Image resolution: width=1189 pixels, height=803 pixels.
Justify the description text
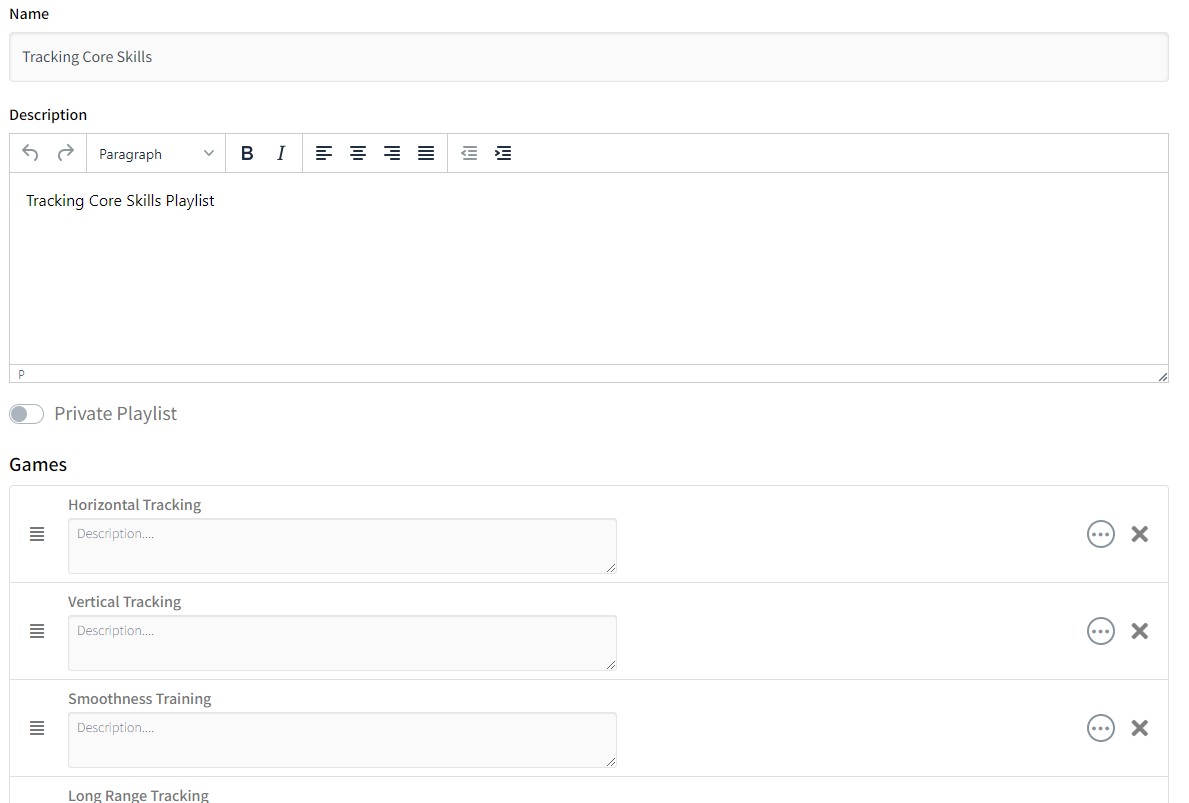tap(426, 153)
